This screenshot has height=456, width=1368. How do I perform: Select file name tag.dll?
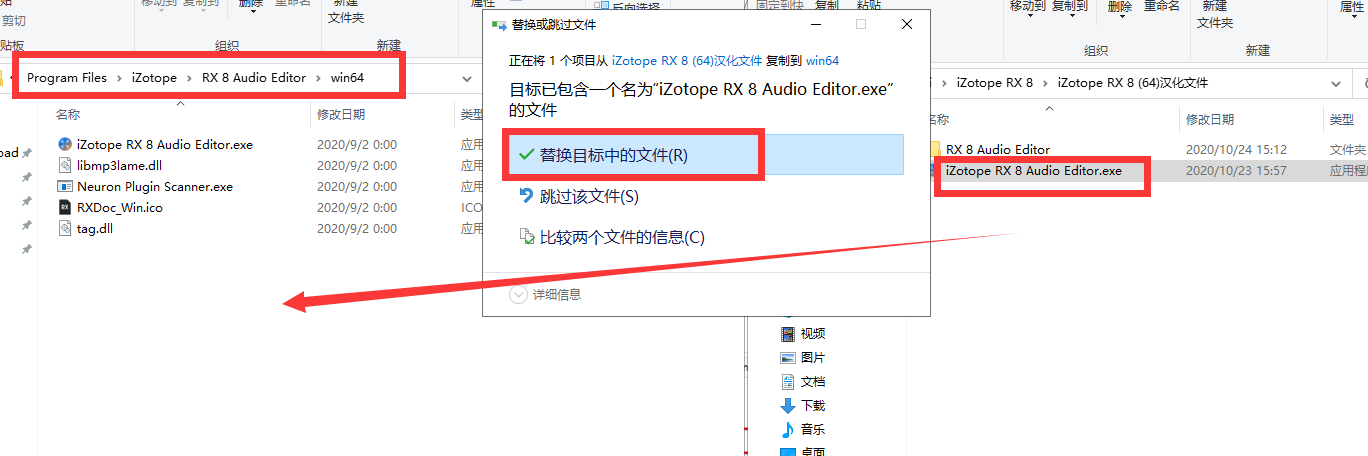(x=96, y=228)
